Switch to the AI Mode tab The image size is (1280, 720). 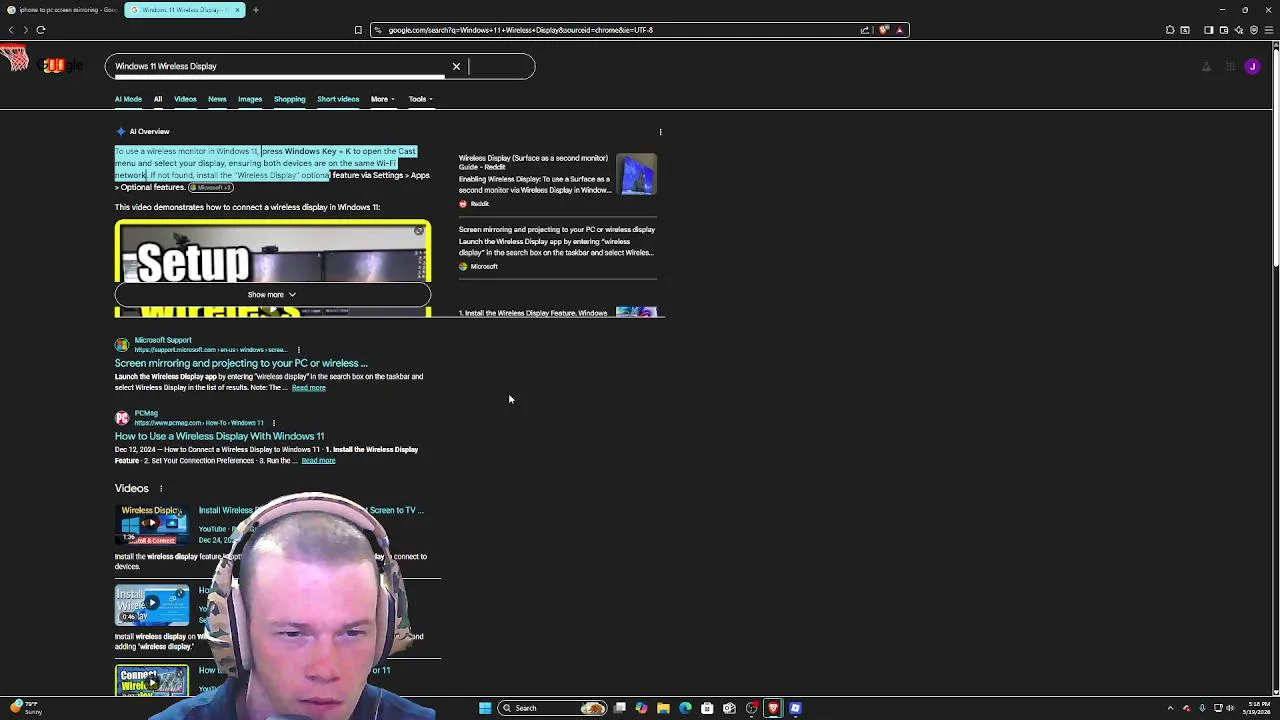tap(128, 99)
